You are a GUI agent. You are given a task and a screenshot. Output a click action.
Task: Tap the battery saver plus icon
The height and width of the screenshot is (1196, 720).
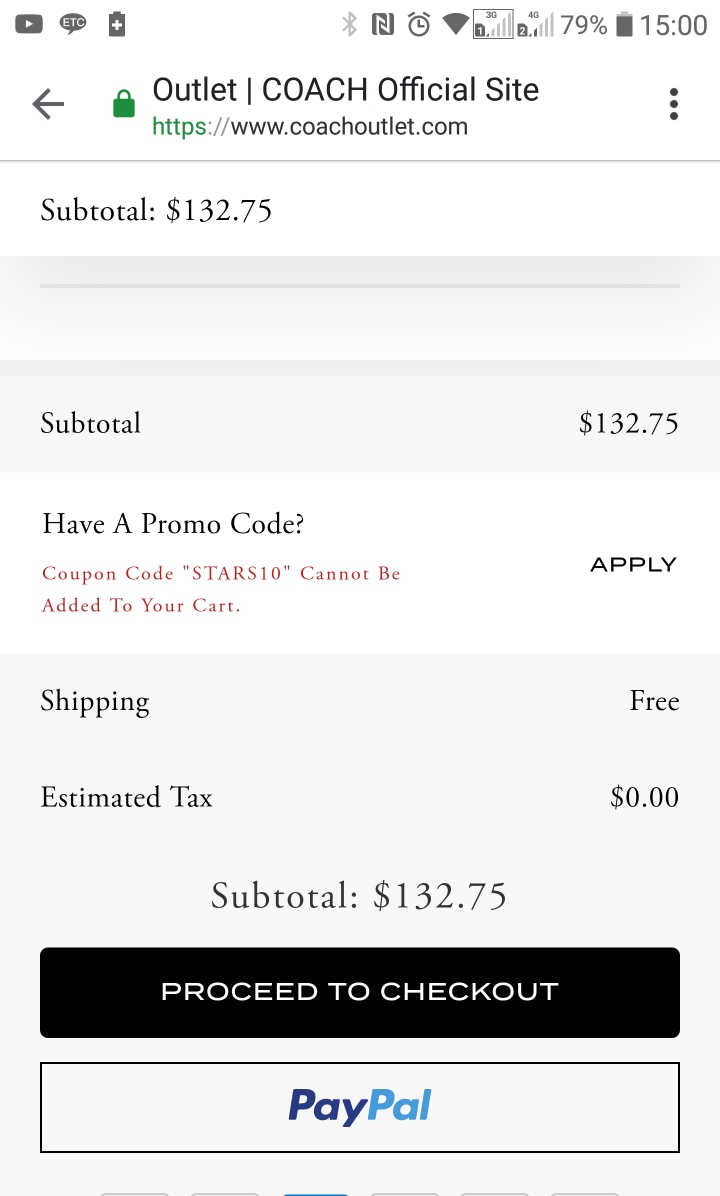[117, 24]
